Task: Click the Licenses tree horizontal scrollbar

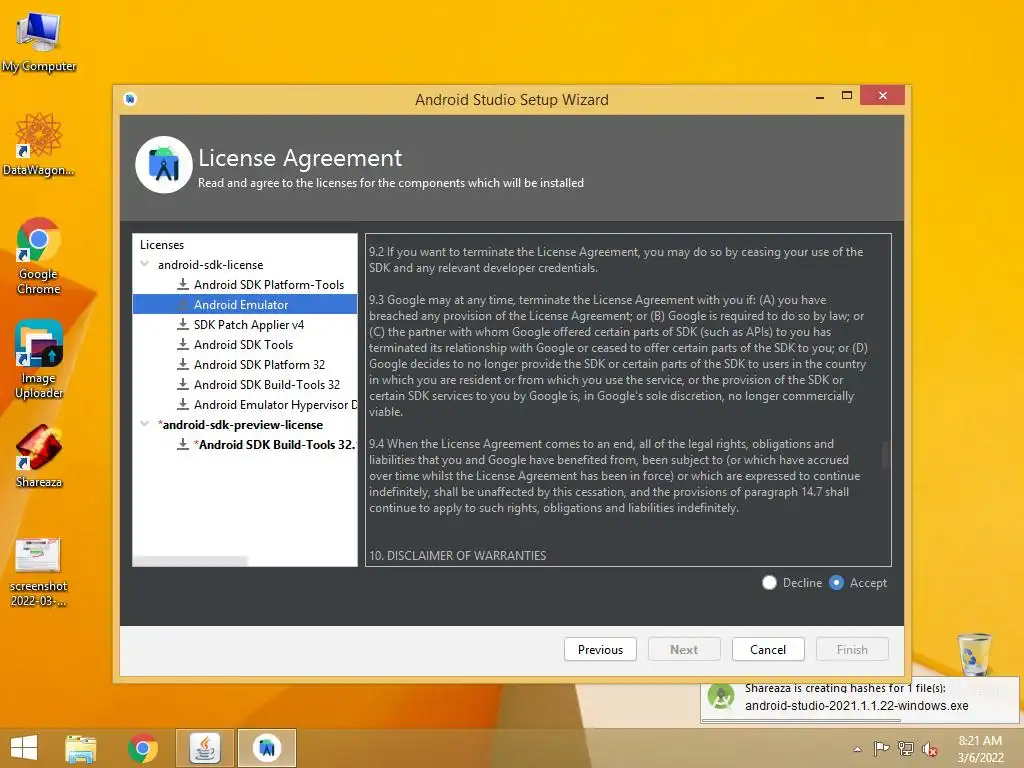Action: coord(190,561)
